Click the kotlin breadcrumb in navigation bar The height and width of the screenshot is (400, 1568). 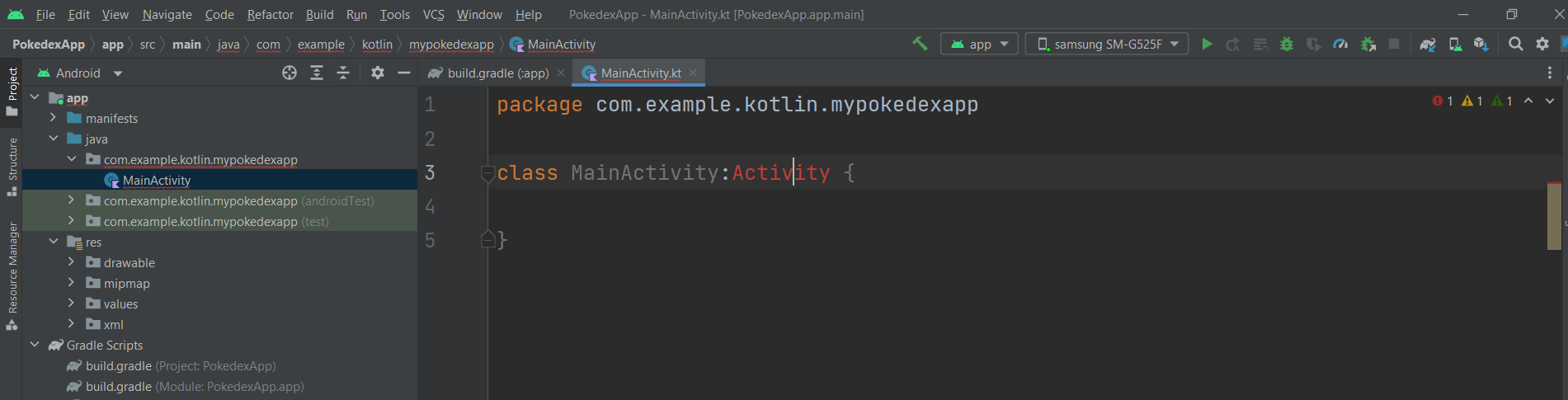pyautogui.click(x=377, y=45)
